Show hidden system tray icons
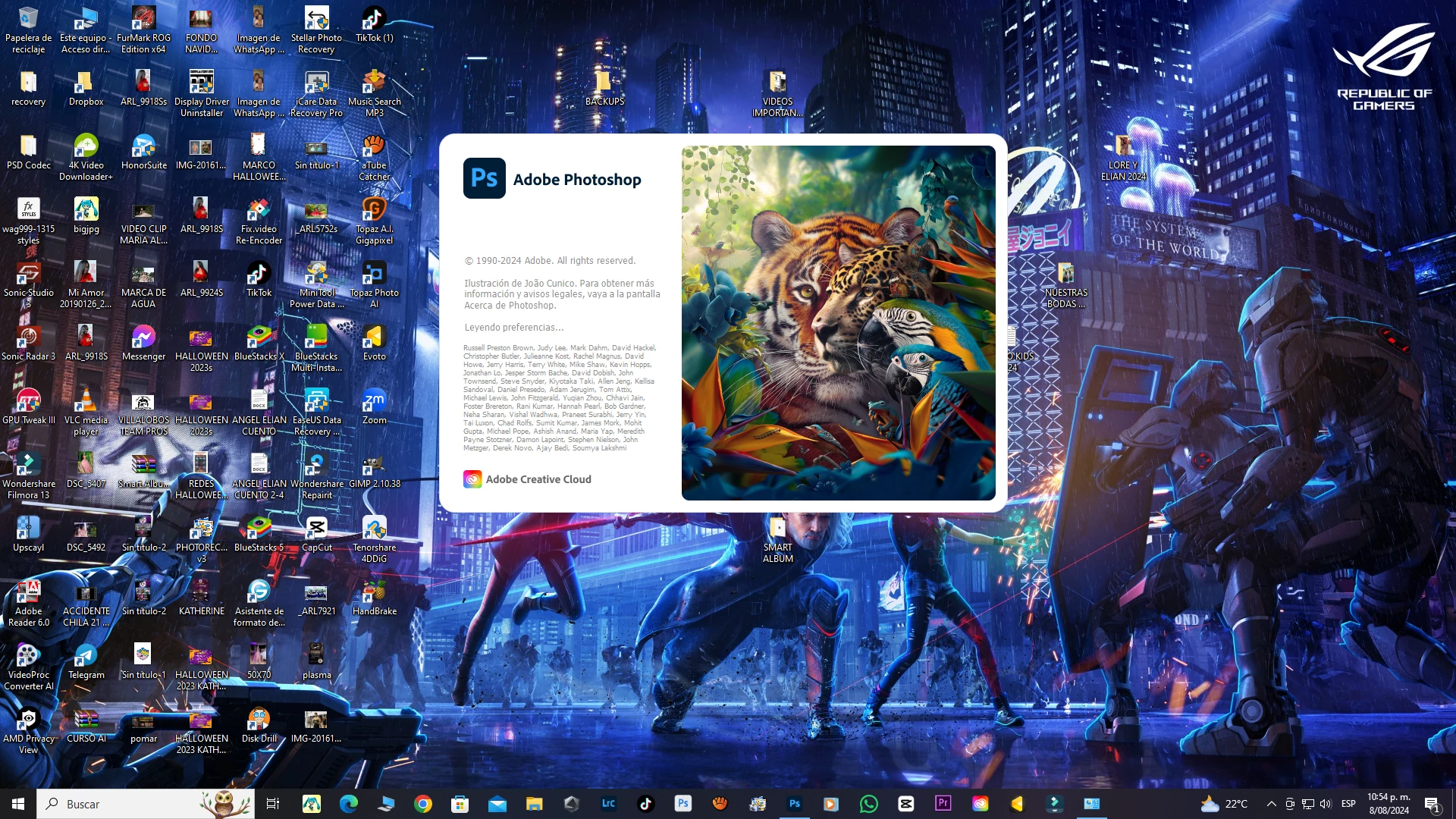The image size is (1456, 819). (x=1271, y=804)
